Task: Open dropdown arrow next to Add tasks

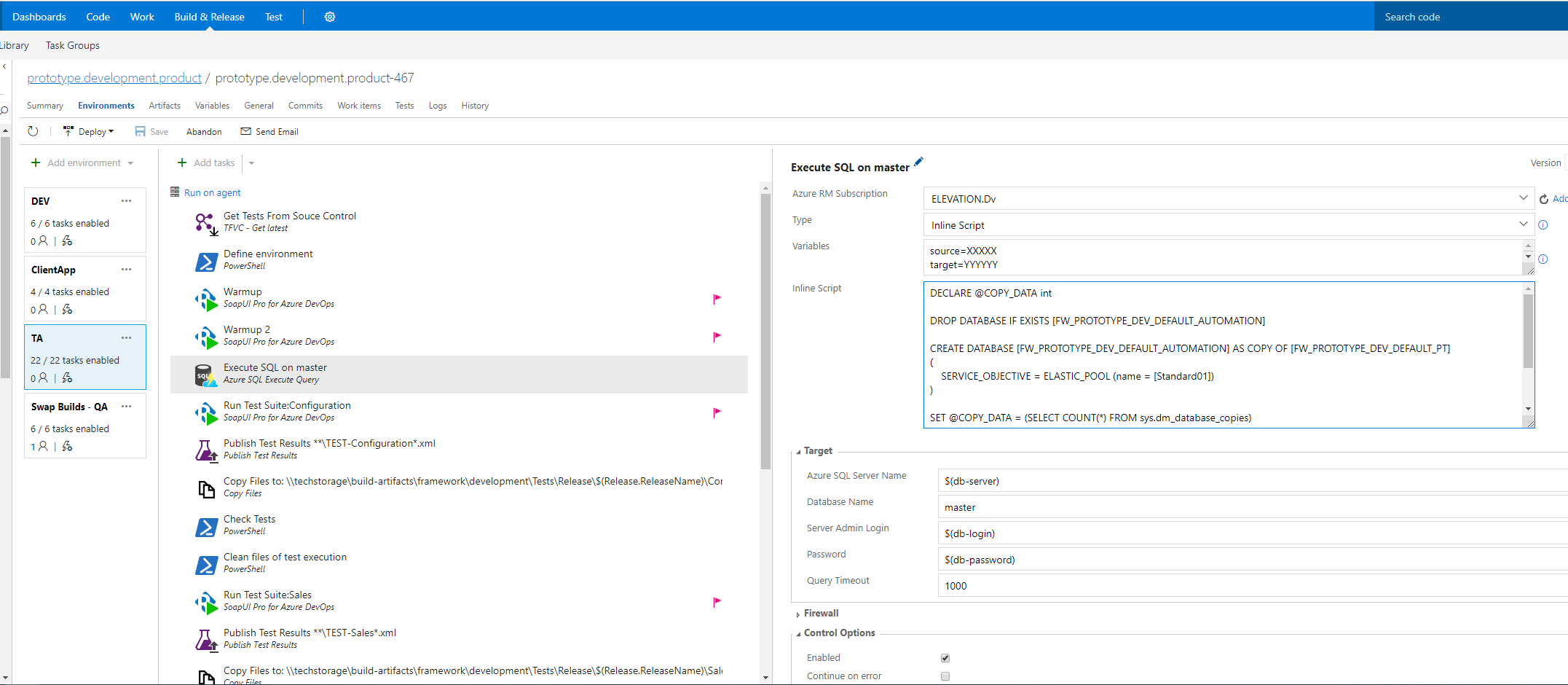Action: (251, 163)
